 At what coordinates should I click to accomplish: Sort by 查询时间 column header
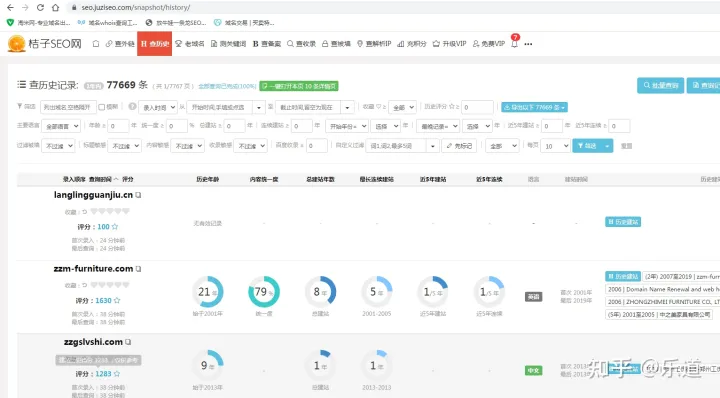(x=103, y=179)
